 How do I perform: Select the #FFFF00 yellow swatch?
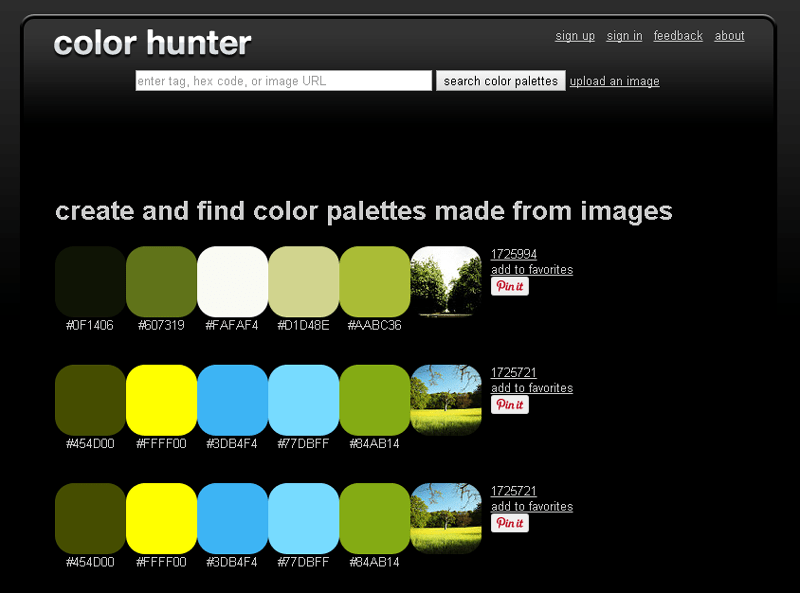161,400
